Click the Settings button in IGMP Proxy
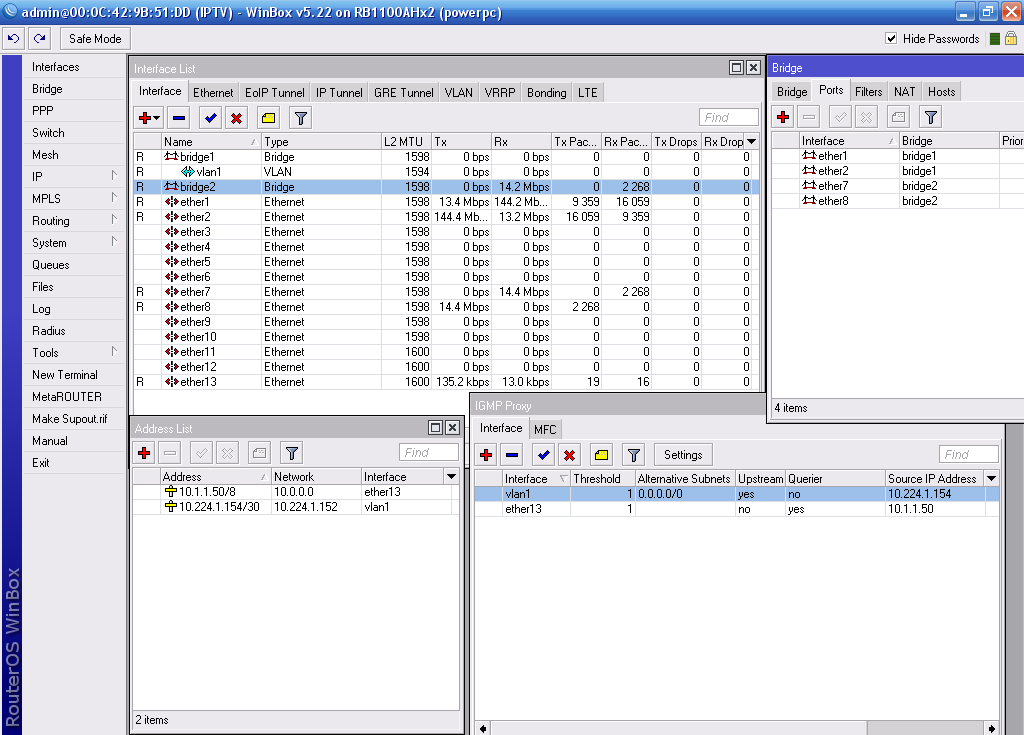 (683, 454)
